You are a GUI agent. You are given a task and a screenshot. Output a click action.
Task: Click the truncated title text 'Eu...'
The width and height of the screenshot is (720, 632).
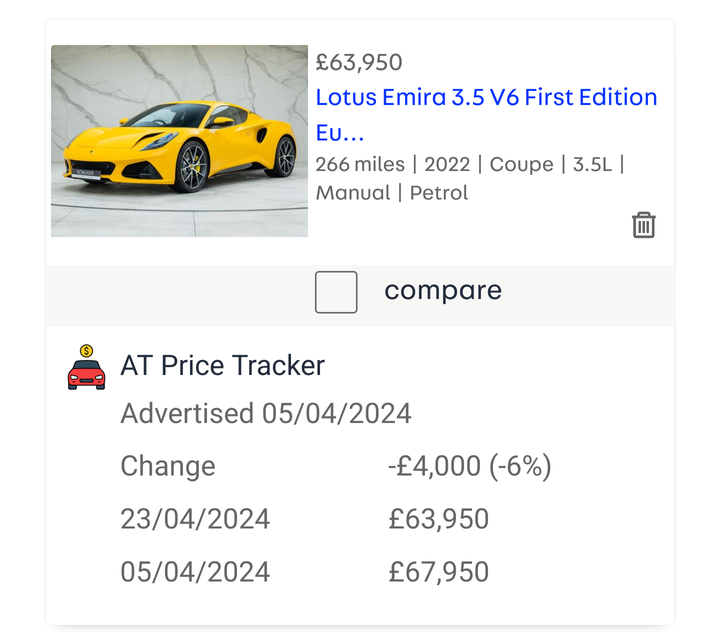[340, 133]
